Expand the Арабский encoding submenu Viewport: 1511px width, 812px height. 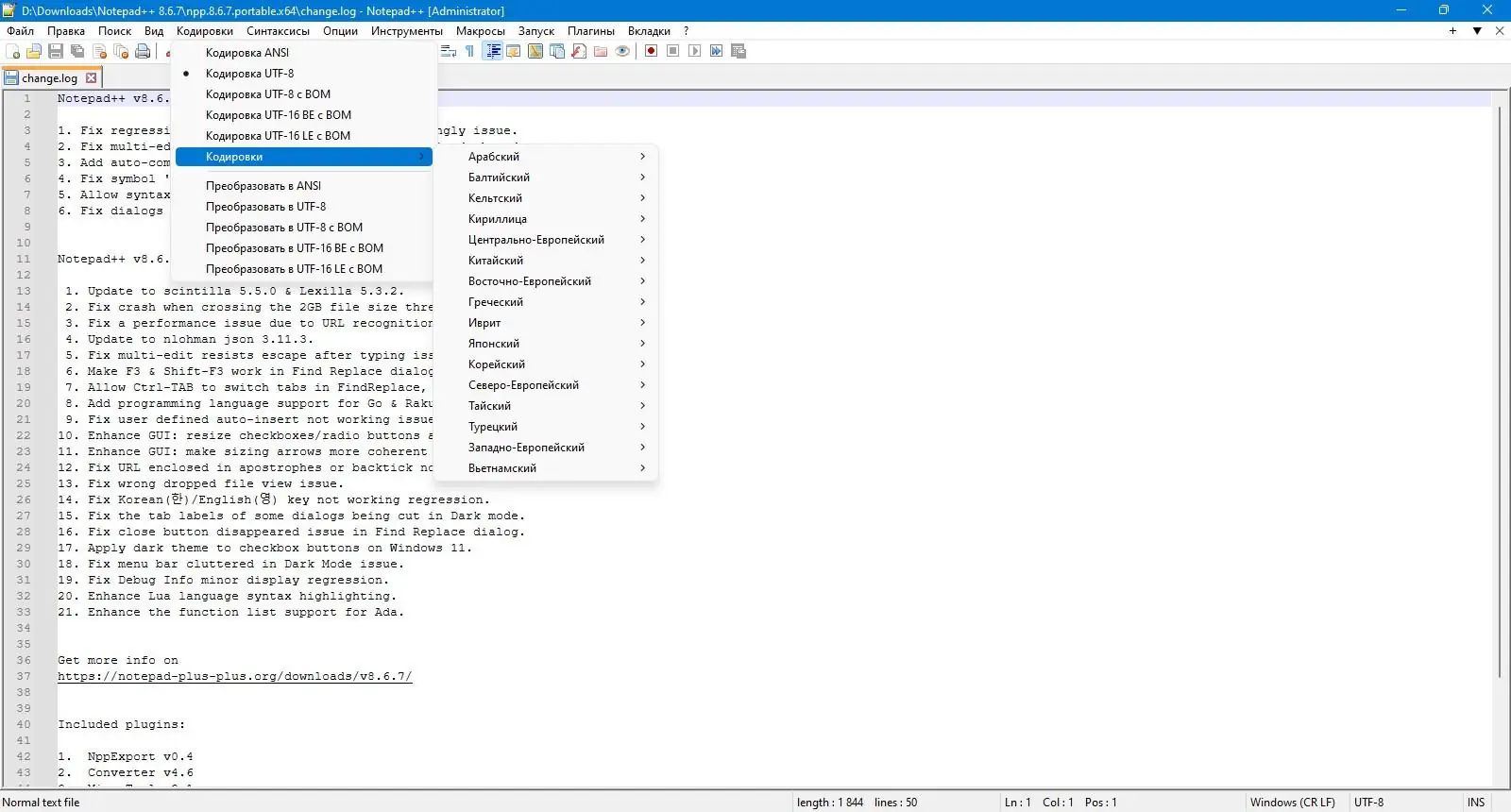546,157
